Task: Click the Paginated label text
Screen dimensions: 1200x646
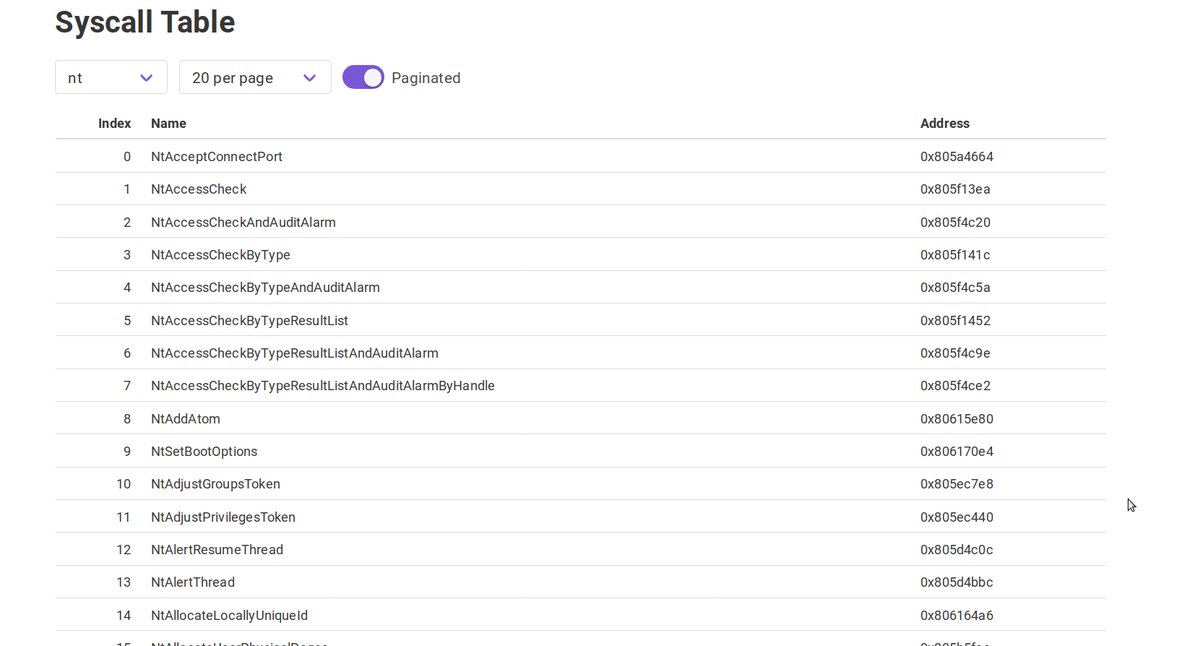Action: point(426,78)
